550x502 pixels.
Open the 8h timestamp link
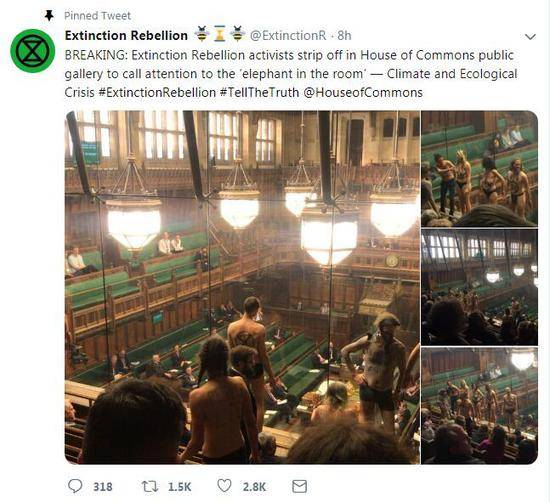(344, 35)
